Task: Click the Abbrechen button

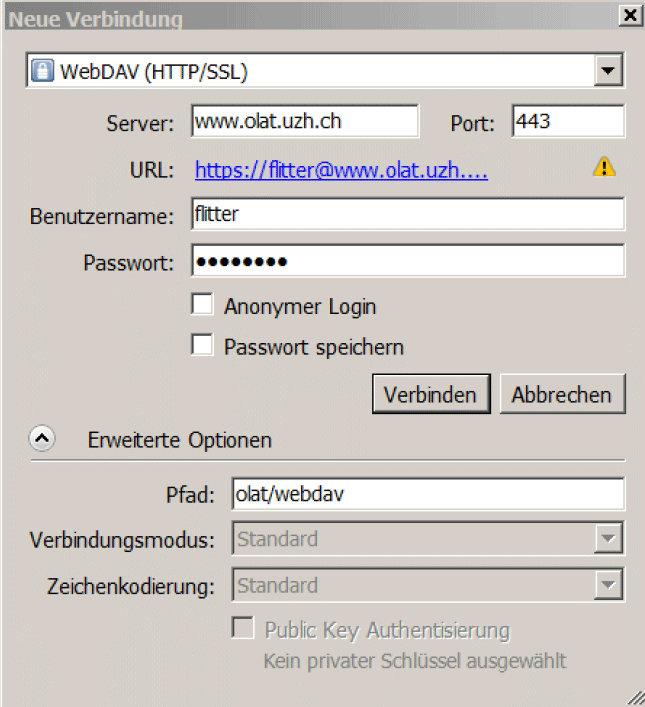Action: [x=561, y=394]
